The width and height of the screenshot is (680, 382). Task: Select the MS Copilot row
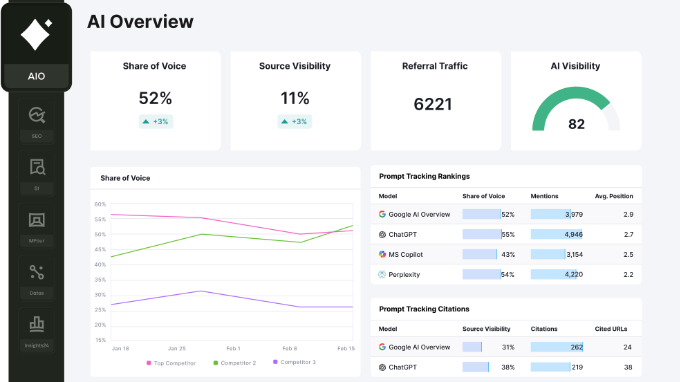(x=506, y=255)
